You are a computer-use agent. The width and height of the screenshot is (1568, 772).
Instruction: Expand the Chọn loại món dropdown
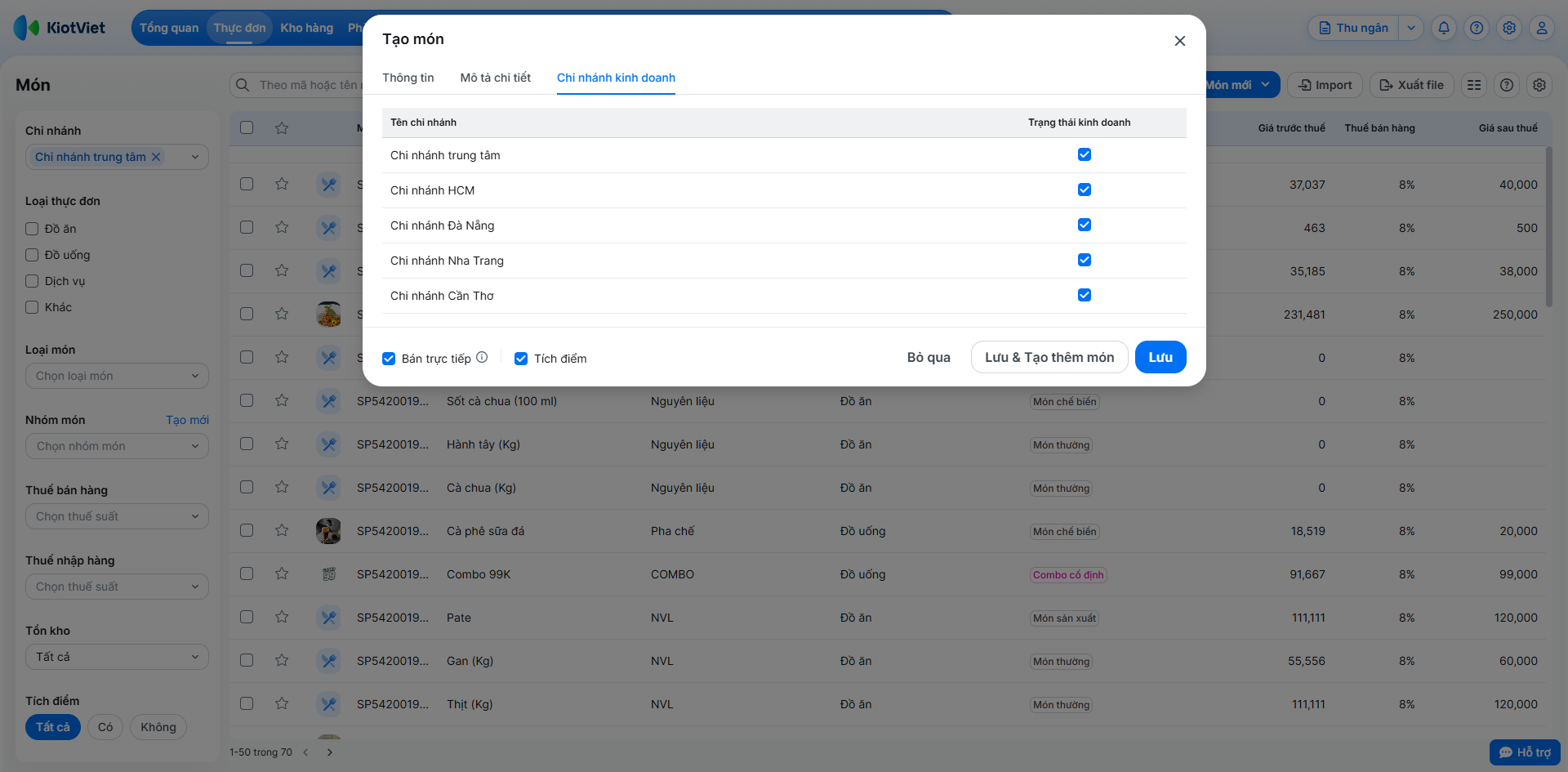coord(117,376)
